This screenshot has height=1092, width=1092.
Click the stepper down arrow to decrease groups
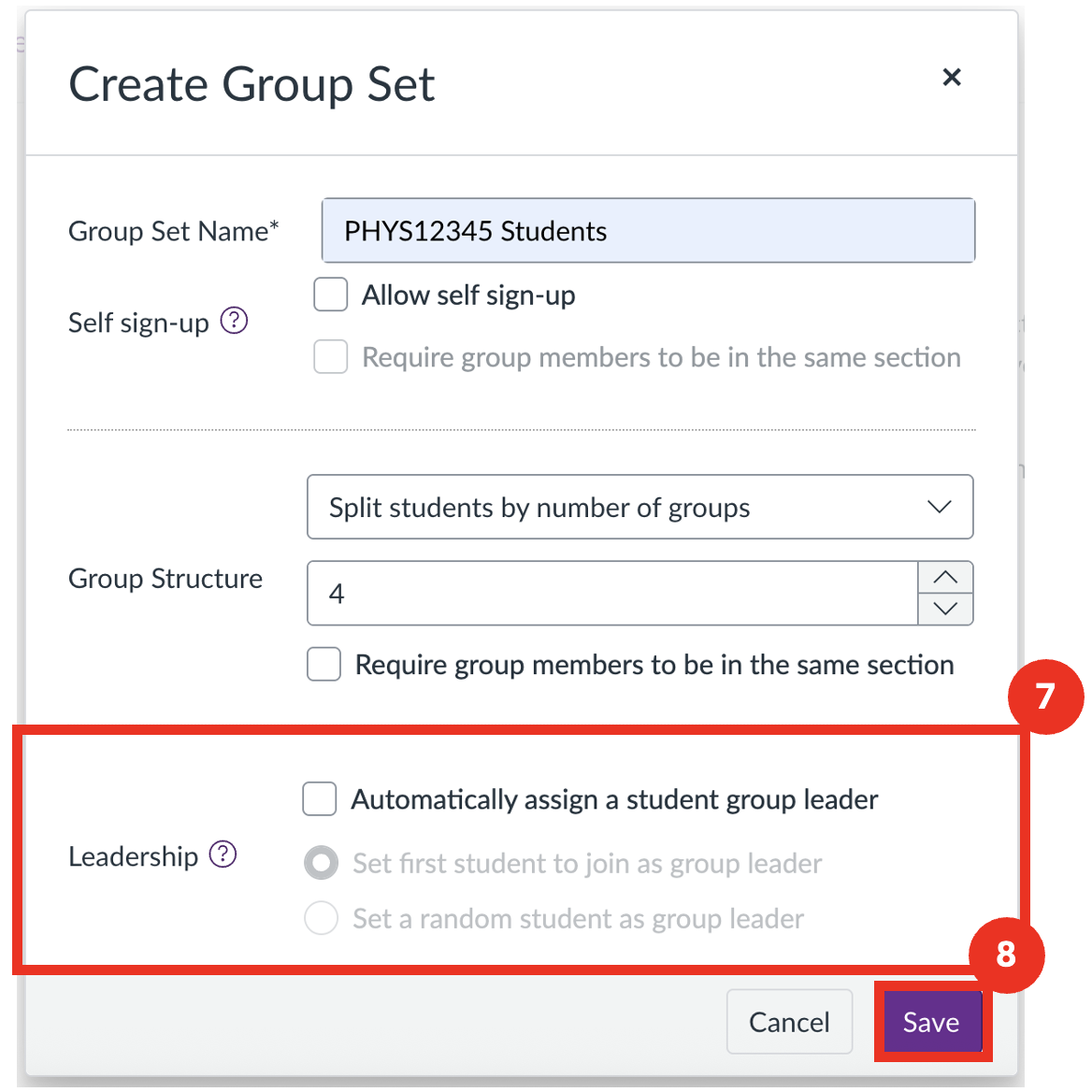945,611
